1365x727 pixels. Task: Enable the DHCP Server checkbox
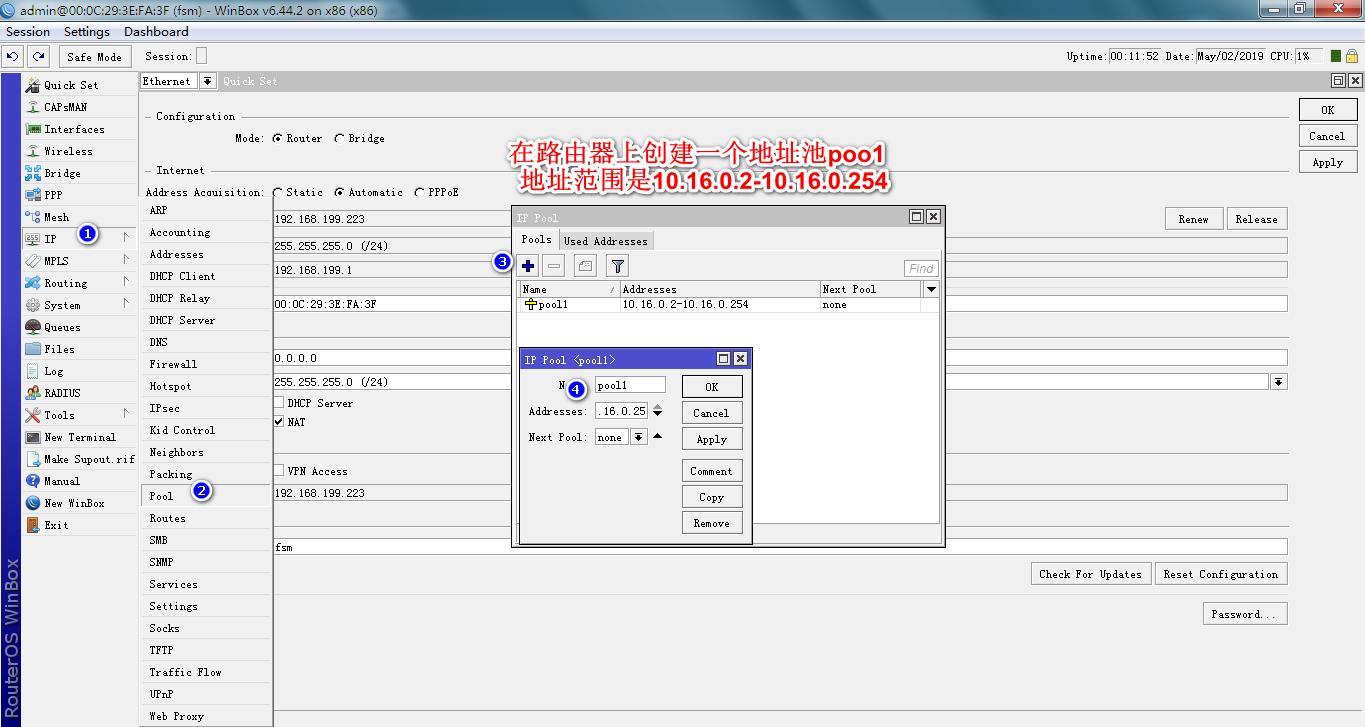click(x=278, y=403)
